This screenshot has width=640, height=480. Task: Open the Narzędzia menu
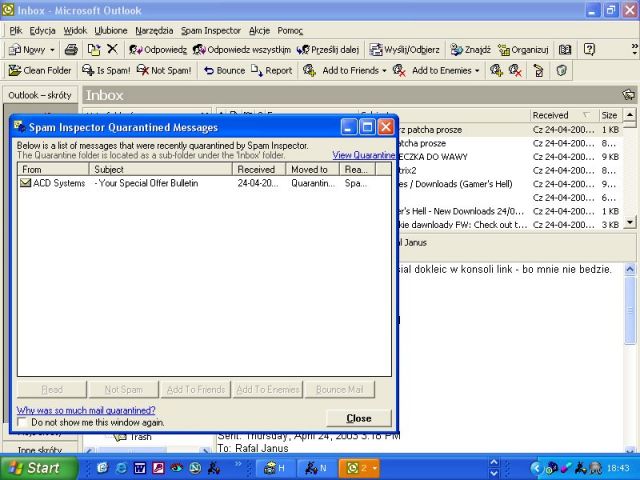coord(154,31)
